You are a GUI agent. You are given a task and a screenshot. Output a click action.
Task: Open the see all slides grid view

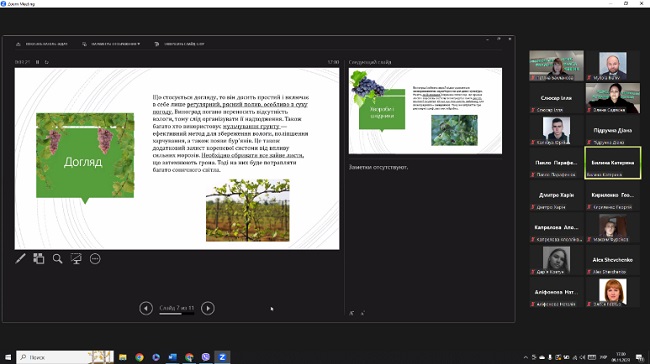click(39, 259)
